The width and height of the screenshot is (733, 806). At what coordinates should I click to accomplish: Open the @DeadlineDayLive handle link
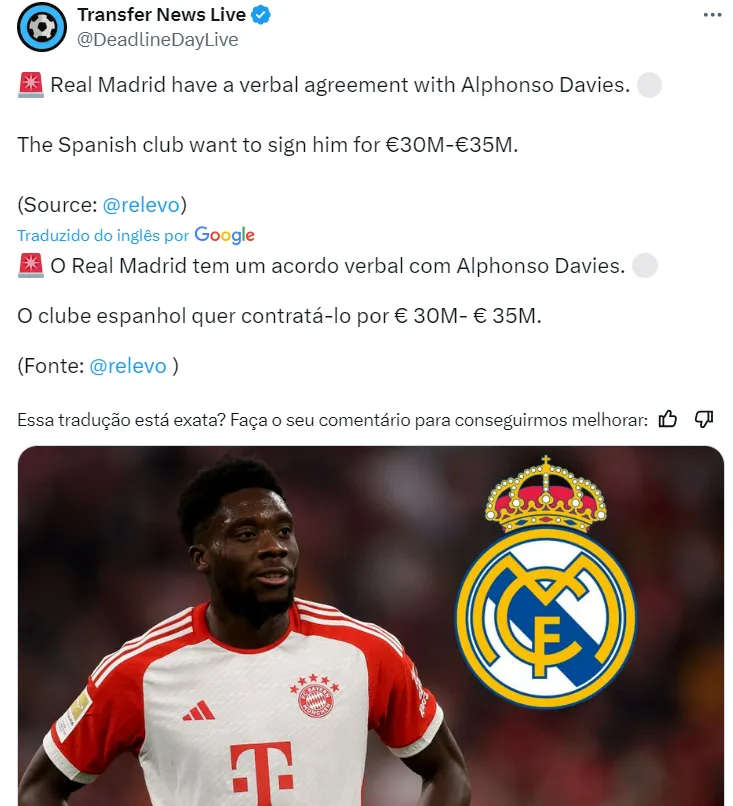(158, 40)
